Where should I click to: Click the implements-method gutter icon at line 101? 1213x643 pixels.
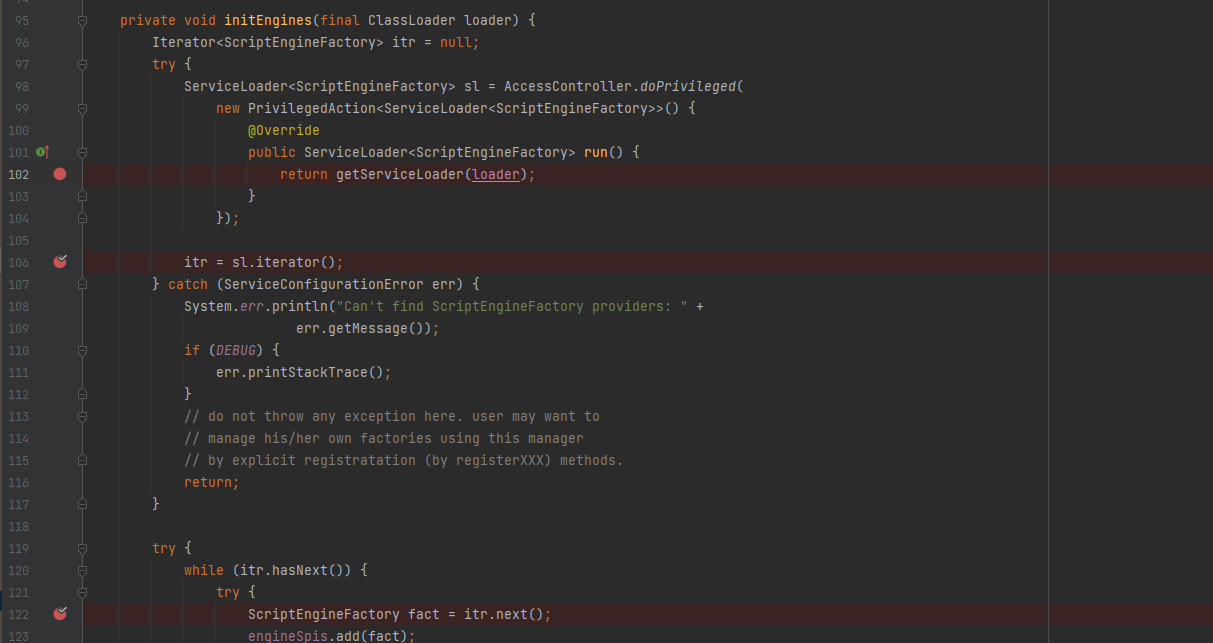pos(42,152)
